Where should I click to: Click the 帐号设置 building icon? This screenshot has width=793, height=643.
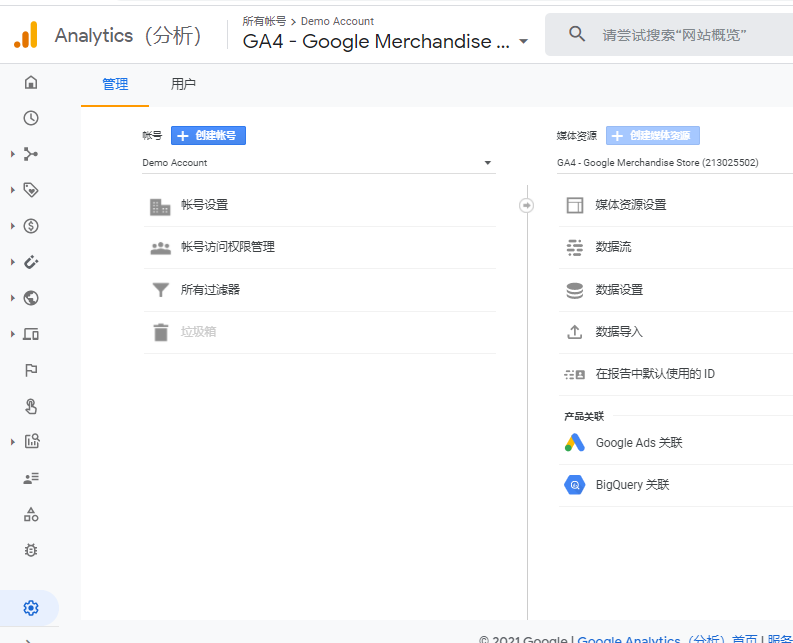160,206
